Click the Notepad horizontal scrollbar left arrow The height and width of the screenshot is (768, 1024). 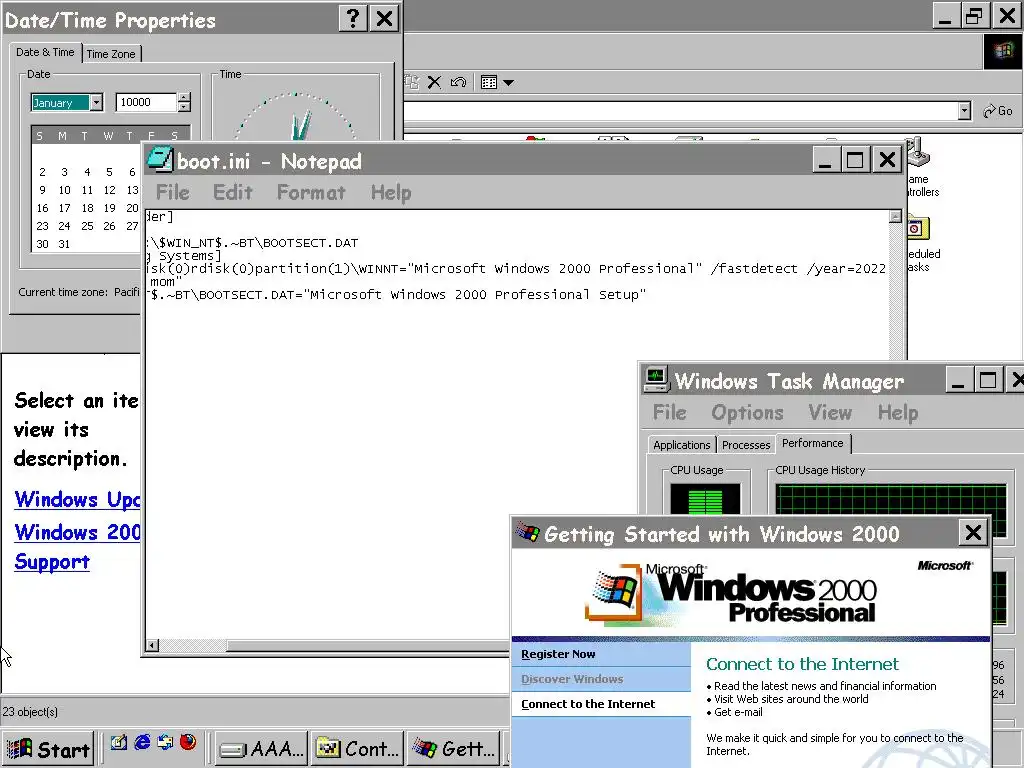152,645
